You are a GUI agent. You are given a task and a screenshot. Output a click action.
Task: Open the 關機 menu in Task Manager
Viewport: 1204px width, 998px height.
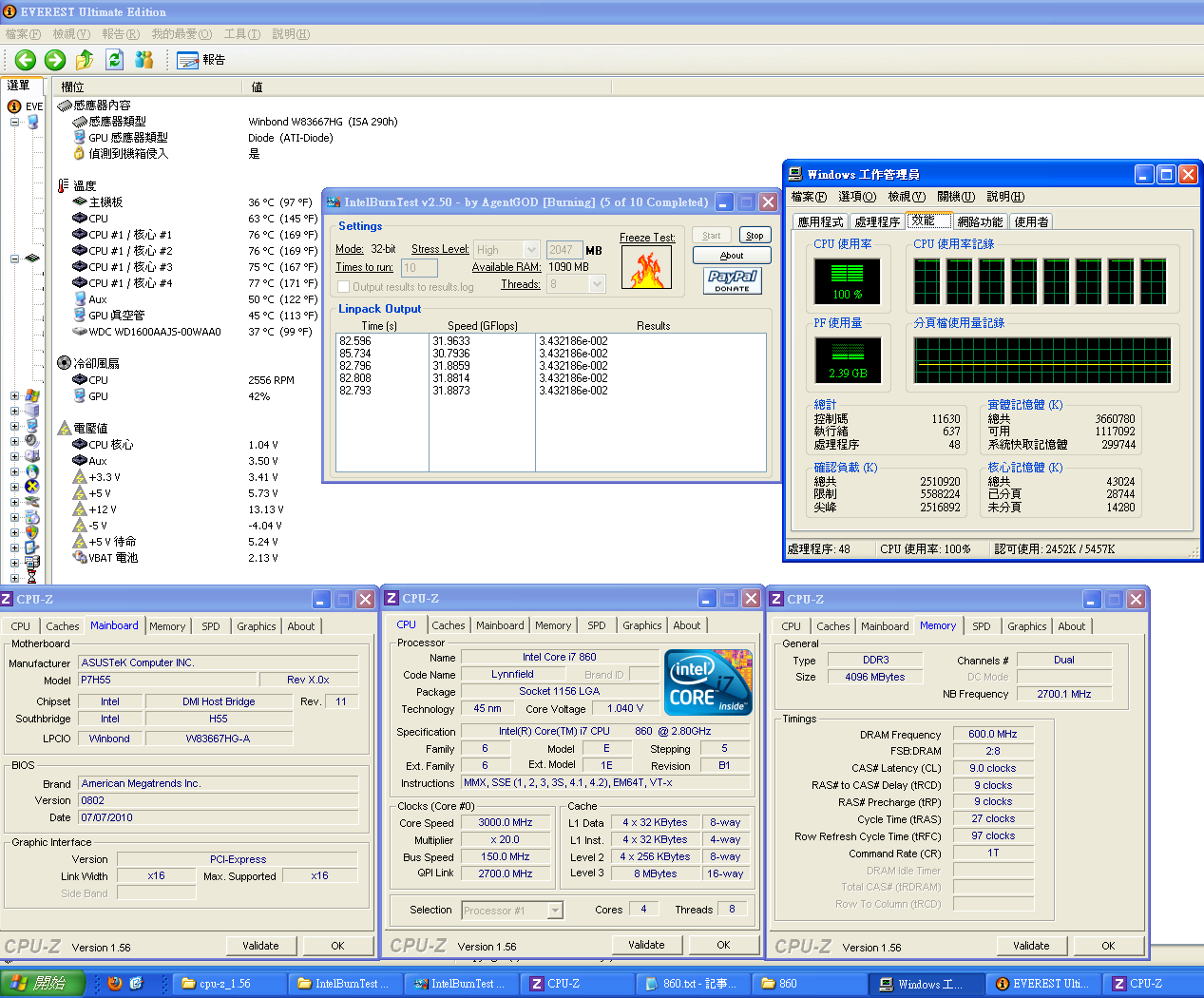pos(956,197)
